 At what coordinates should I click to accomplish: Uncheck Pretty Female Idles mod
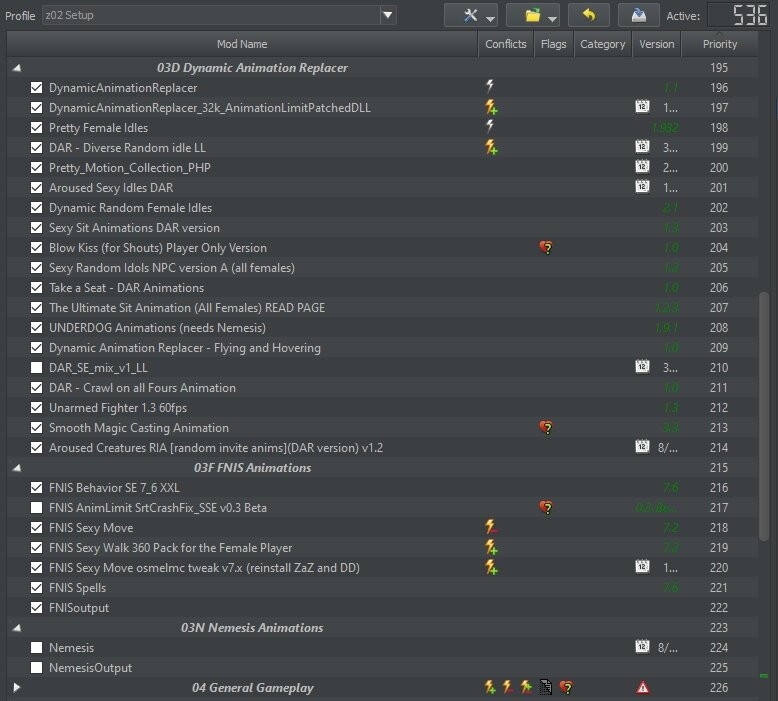pos(36,127)
